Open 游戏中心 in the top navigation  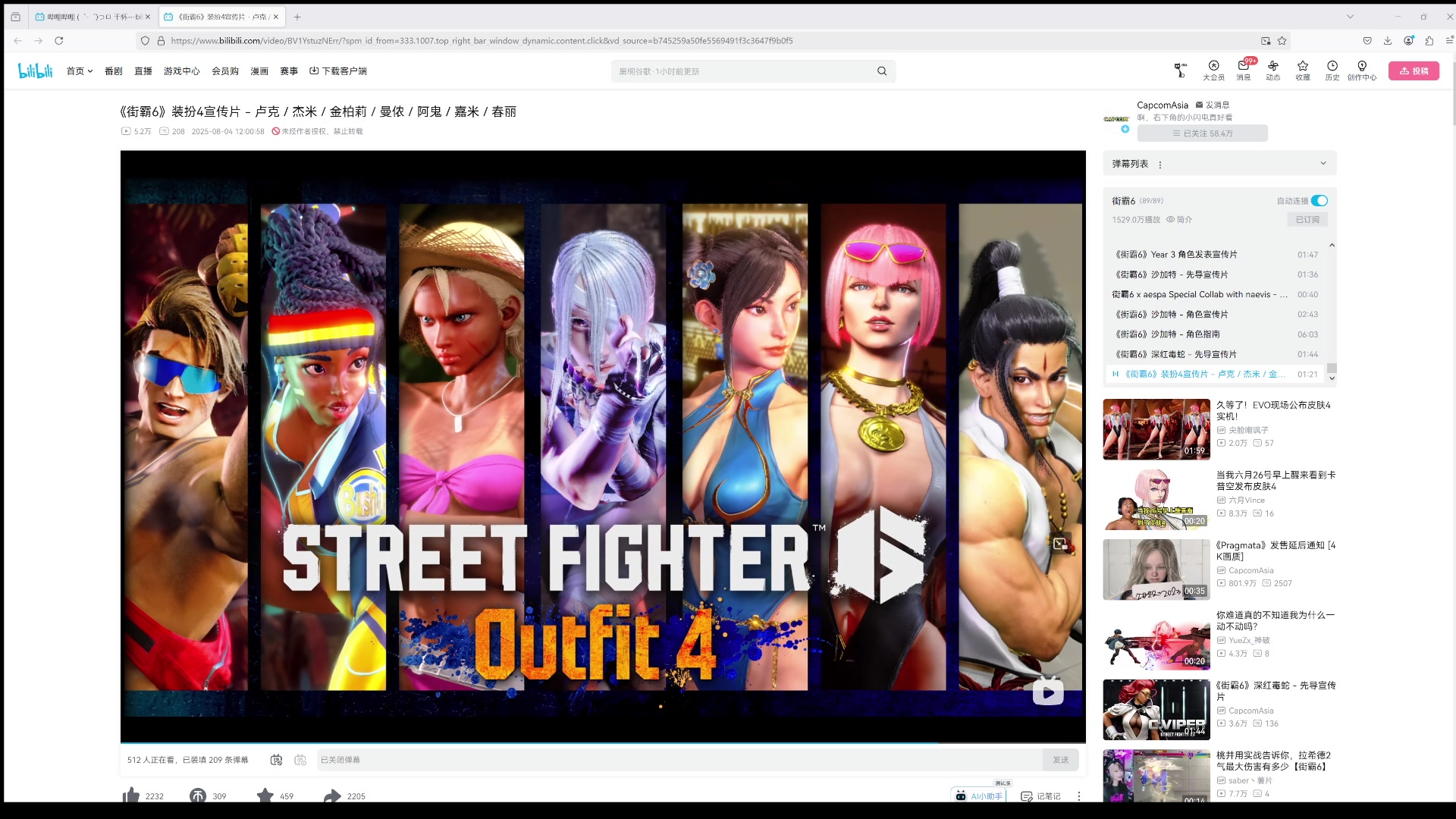pyautogui.click(x=181, y=71)
